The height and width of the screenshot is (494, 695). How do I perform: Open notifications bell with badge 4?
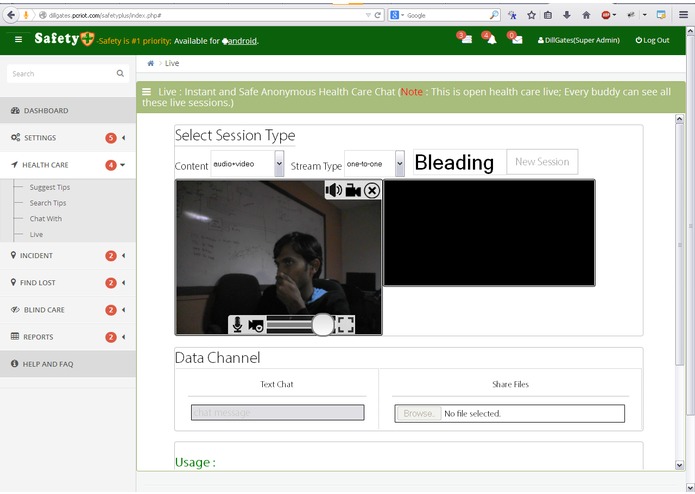click(490, 38)
